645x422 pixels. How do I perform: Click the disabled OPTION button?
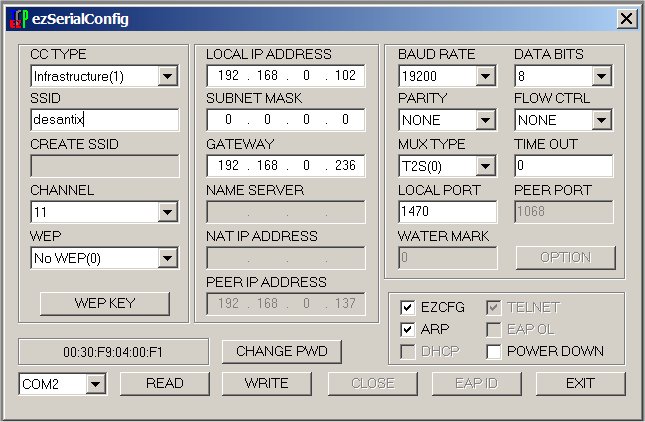click(566, 258)
